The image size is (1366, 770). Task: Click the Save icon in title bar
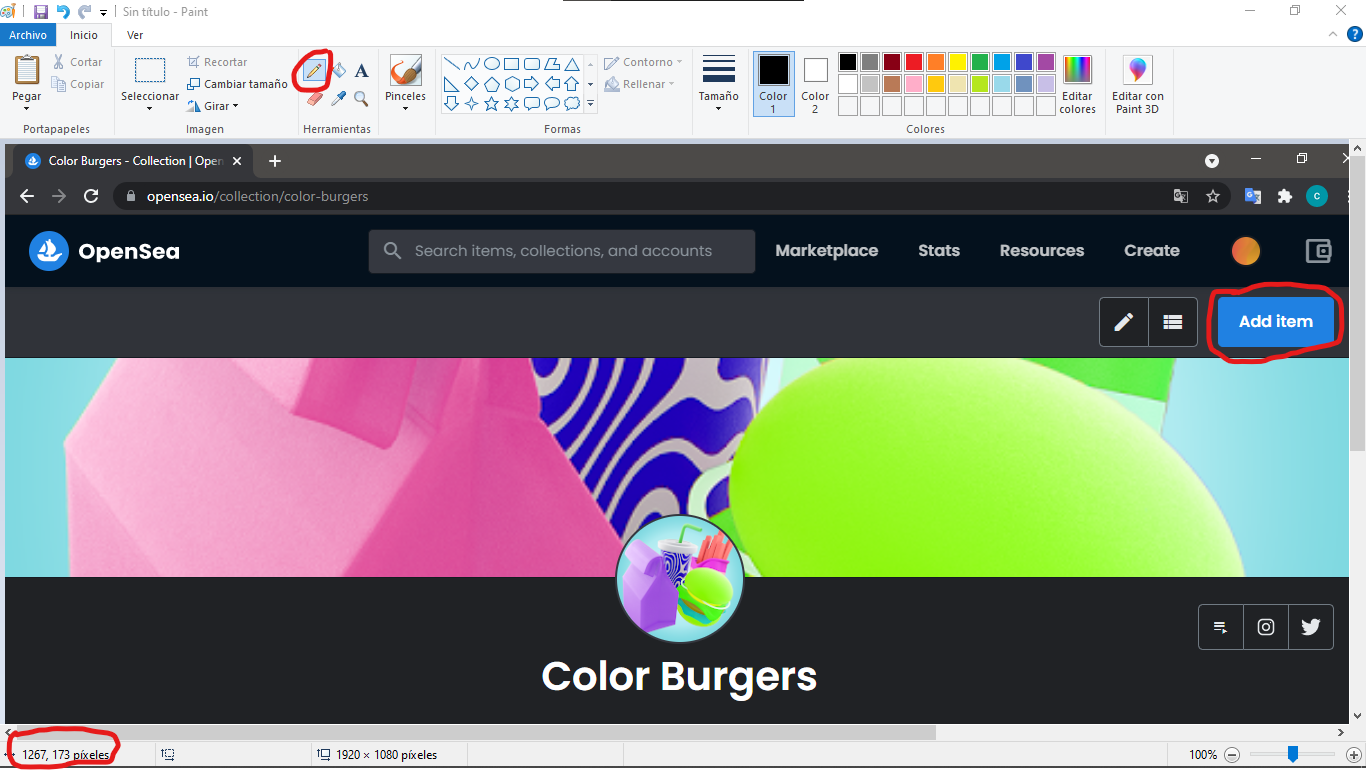[x=41, y=12]
